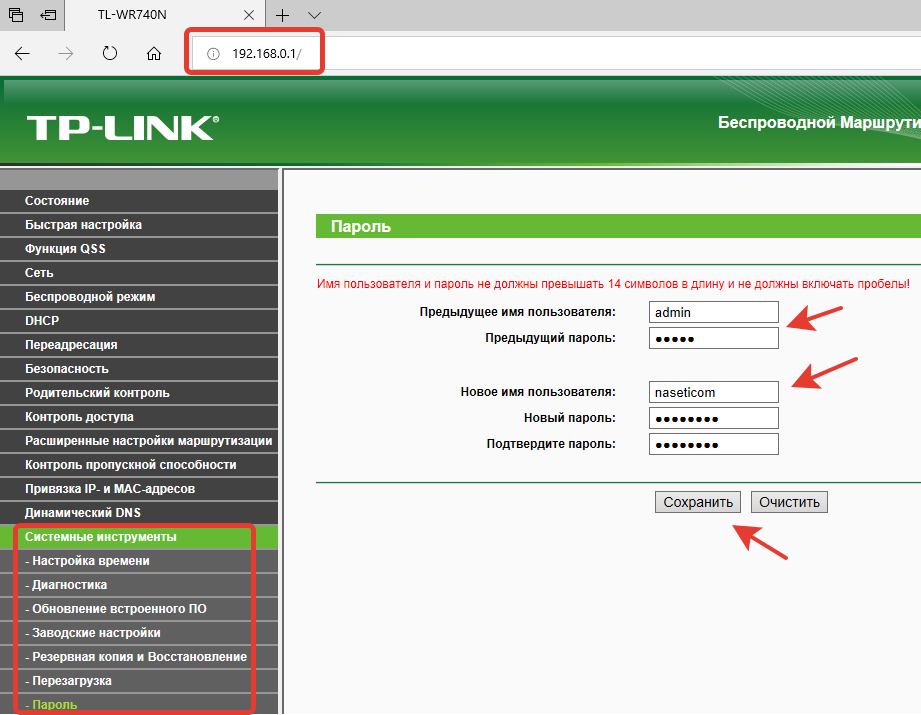Click the set tabs aside icon

coord(48,15)
